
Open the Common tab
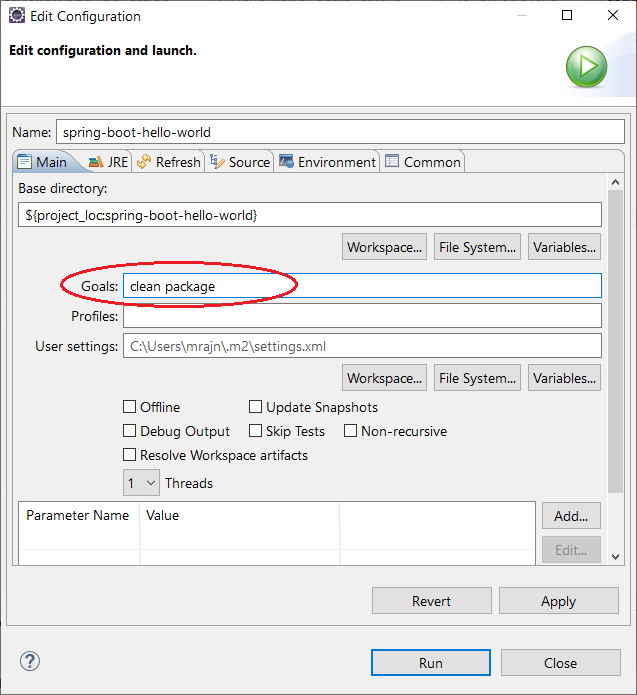423,162
